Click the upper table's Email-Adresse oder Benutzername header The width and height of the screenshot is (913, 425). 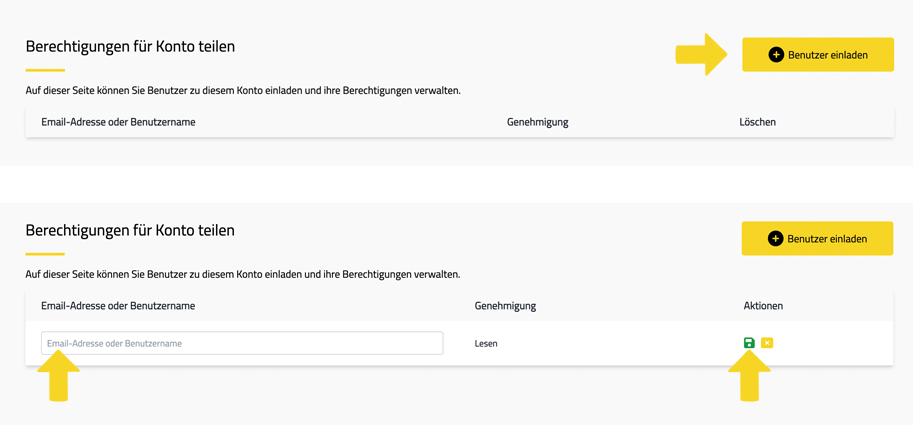coord(118,122)
